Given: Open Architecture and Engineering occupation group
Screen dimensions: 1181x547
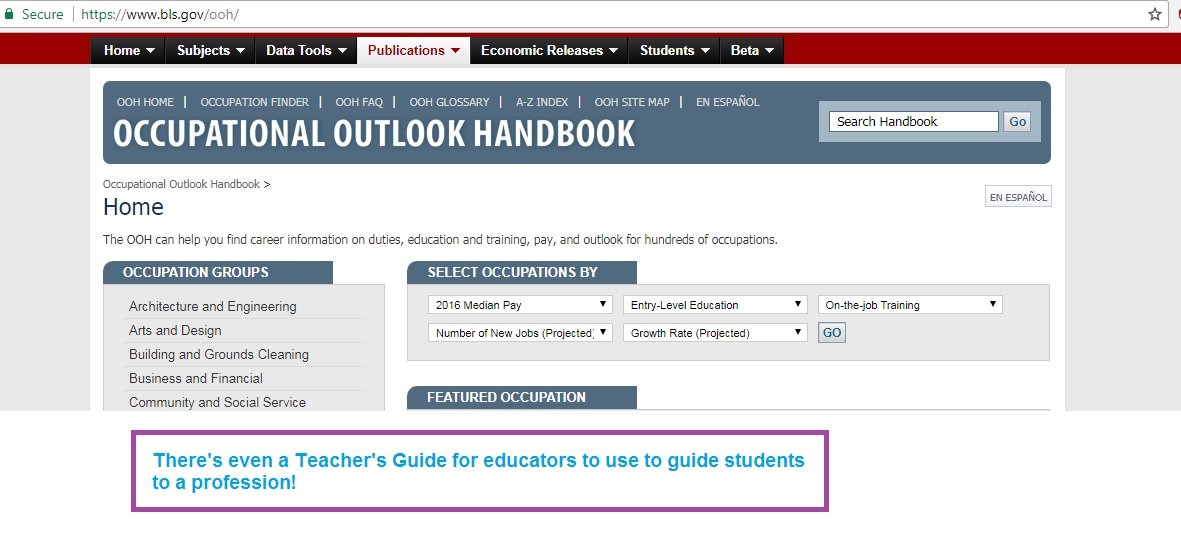Looking at the screenshot, I should pos(212,307).
